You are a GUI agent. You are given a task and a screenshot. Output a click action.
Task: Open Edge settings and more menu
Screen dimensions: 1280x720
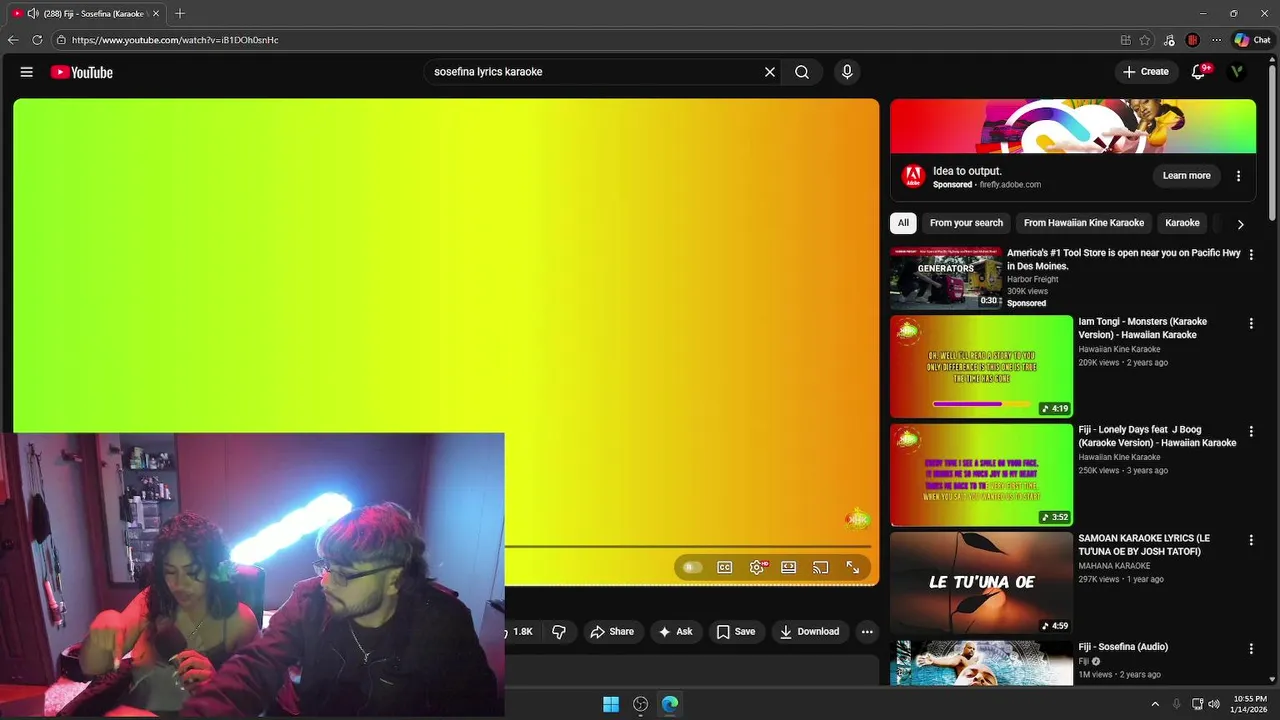1216,40
